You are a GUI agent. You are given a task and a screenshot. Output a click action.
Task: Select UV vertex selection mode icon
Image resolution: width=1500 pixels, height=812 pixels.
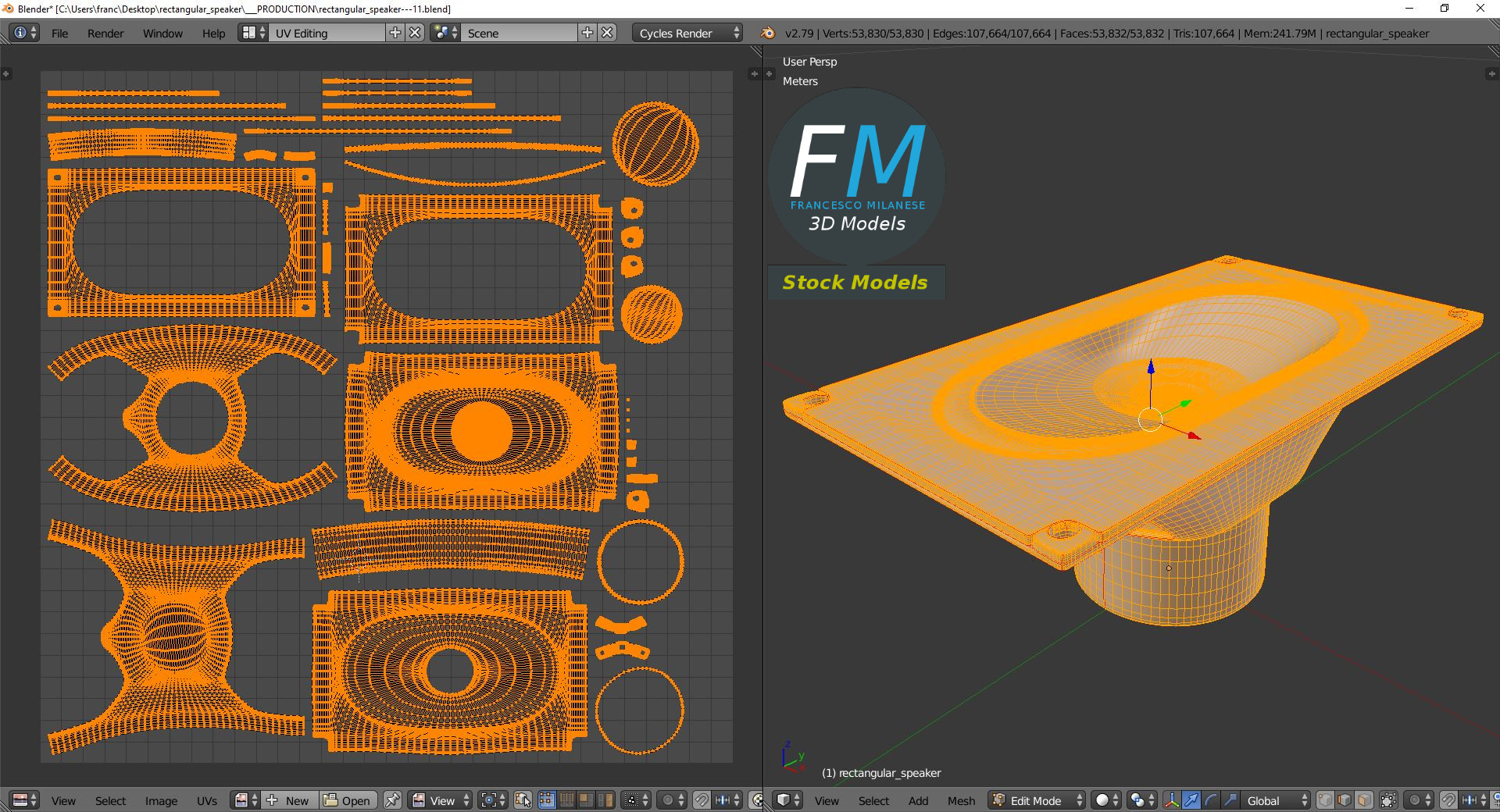tap(547, 800)
